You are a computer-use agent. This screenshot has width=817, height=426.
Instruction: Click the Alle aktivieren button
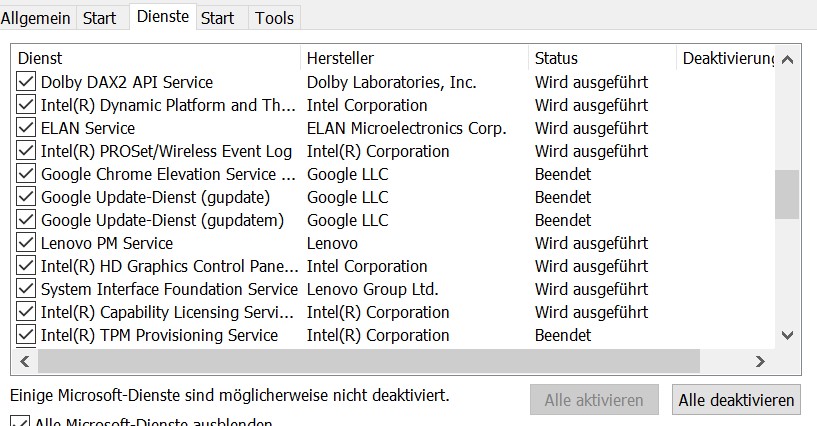pyautogui.click(x=594, y=400)
